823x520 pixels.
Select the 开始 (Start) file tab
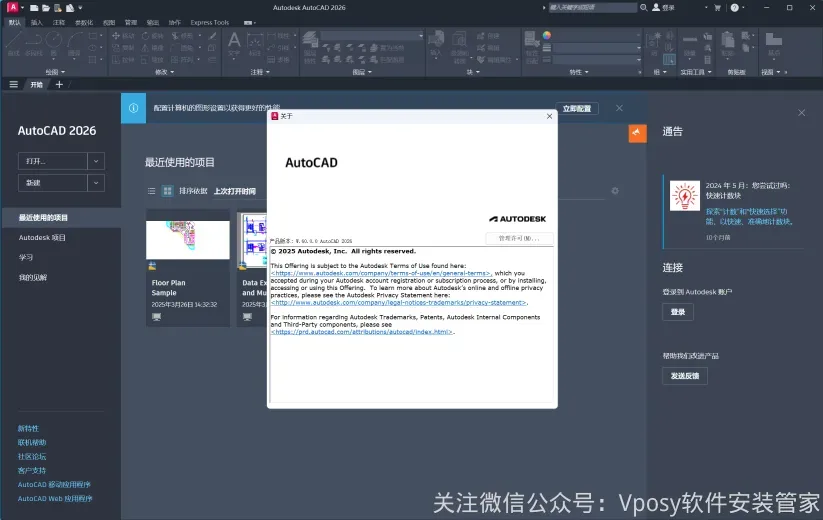click(36, 84)
